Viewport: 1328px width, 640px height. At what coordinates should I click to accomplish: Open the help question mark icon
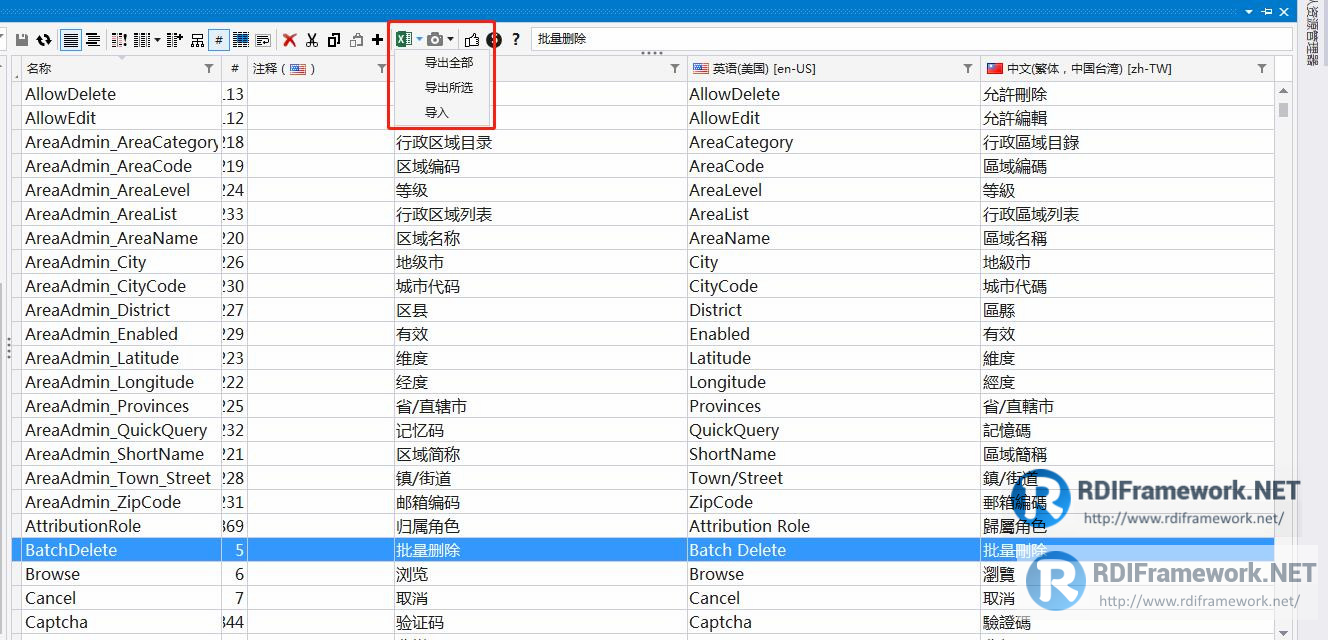click(x=515, y=39)
